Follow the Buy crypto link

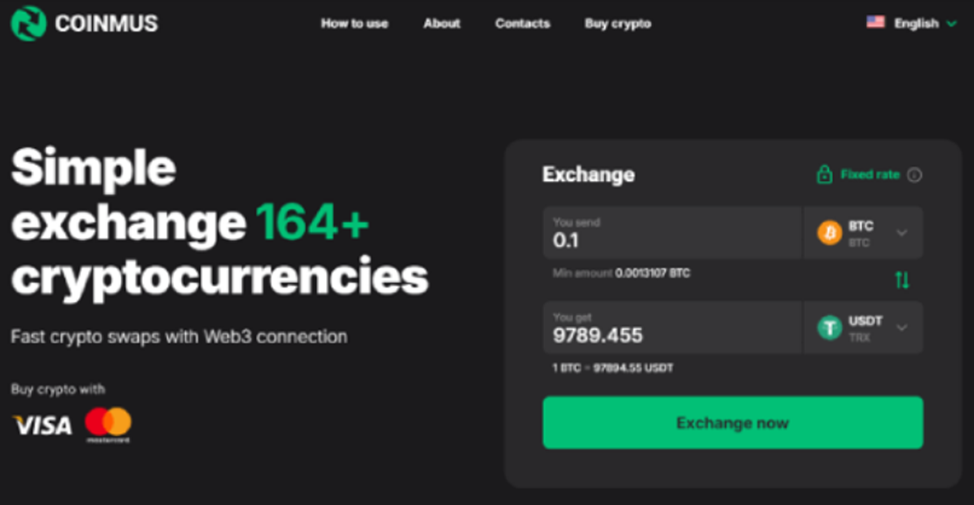click(617, 23)
